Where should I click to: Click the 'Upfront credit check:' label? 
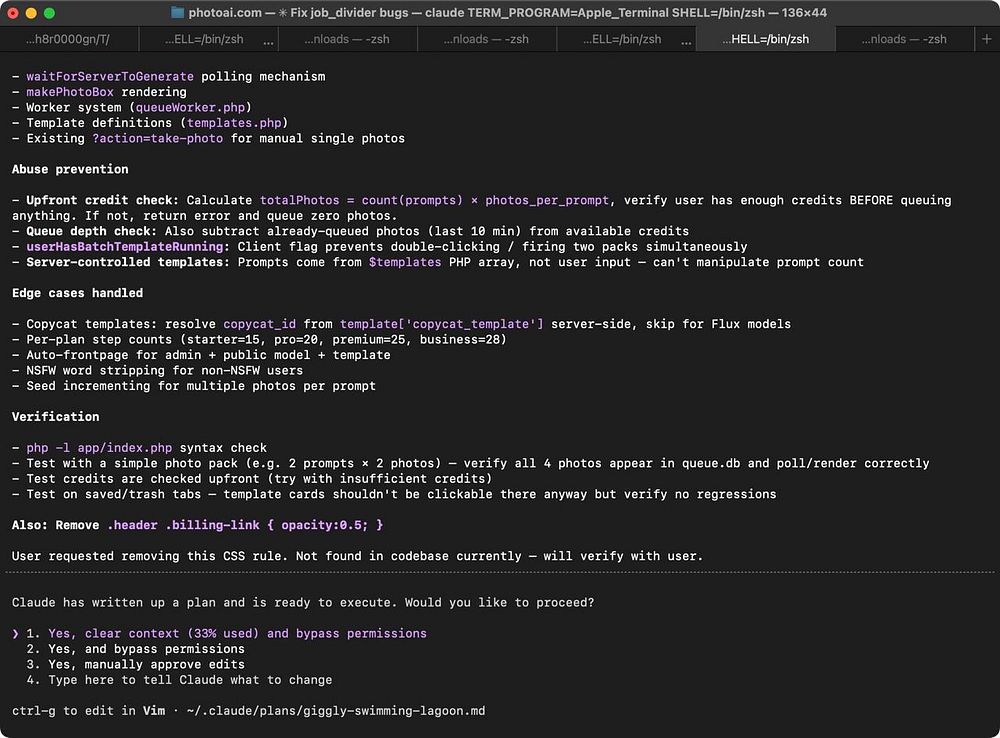(x=103, y=200)
